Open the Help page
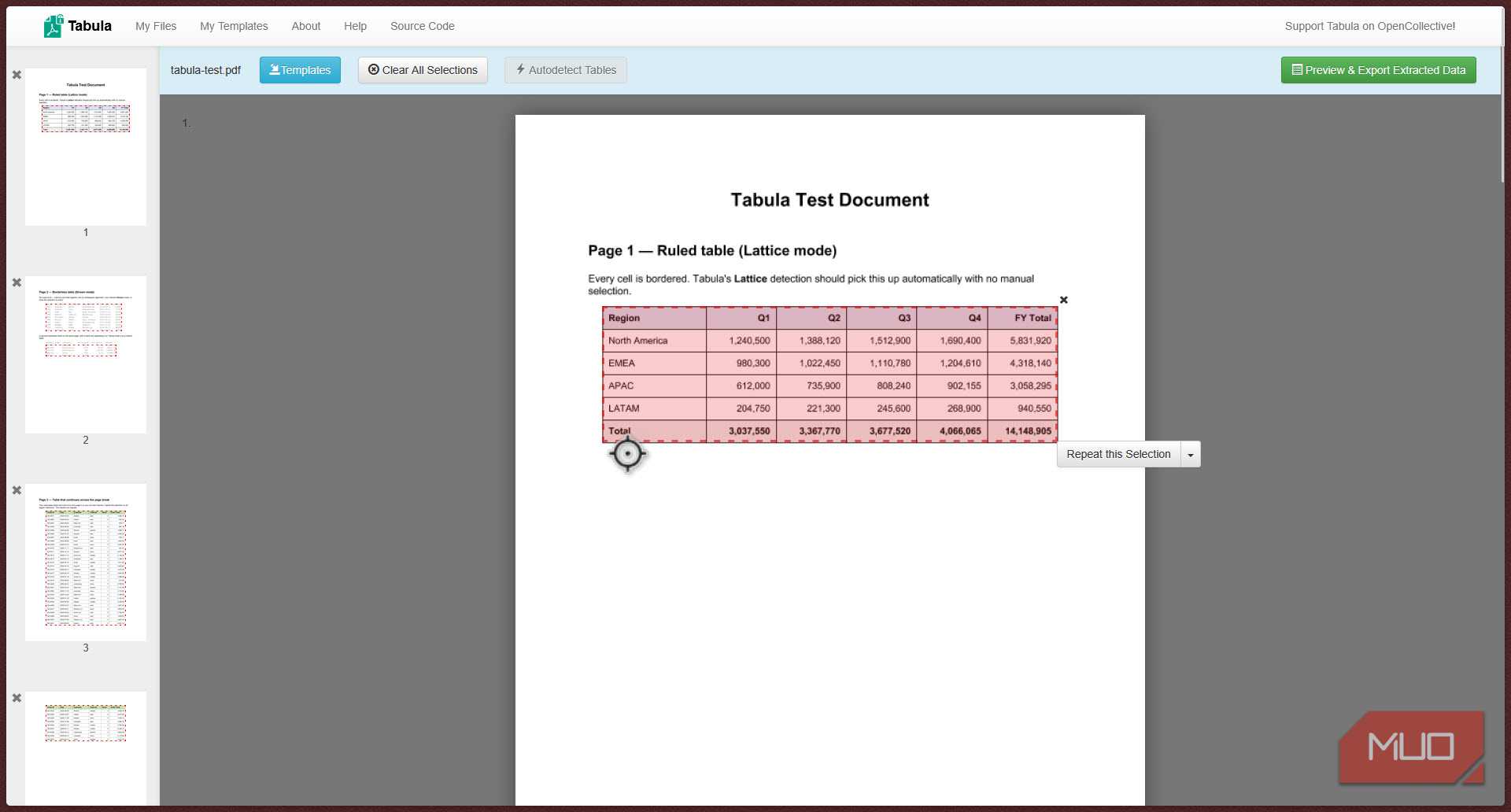The height and width of the screenshot is (812, 1511). tap(355, 26)
